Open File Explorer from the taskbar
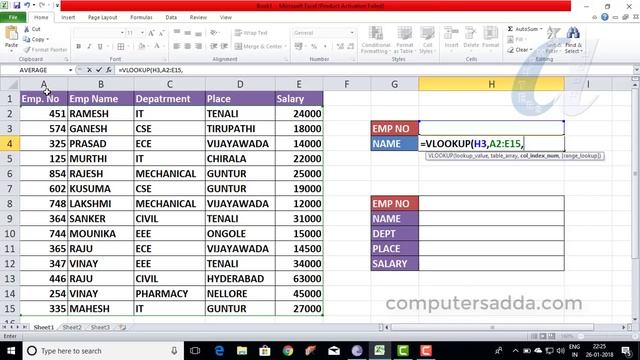This screenshot has width=640, height=360. (242, 351)
